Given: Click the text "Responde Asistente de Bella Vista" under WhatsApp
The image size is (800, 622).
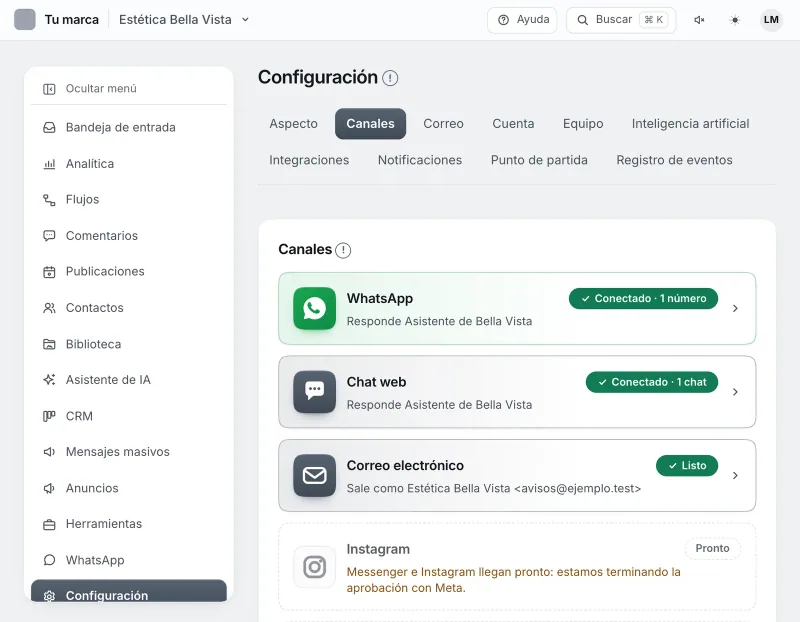Looking at the screenshot, I should click(439, 321).
